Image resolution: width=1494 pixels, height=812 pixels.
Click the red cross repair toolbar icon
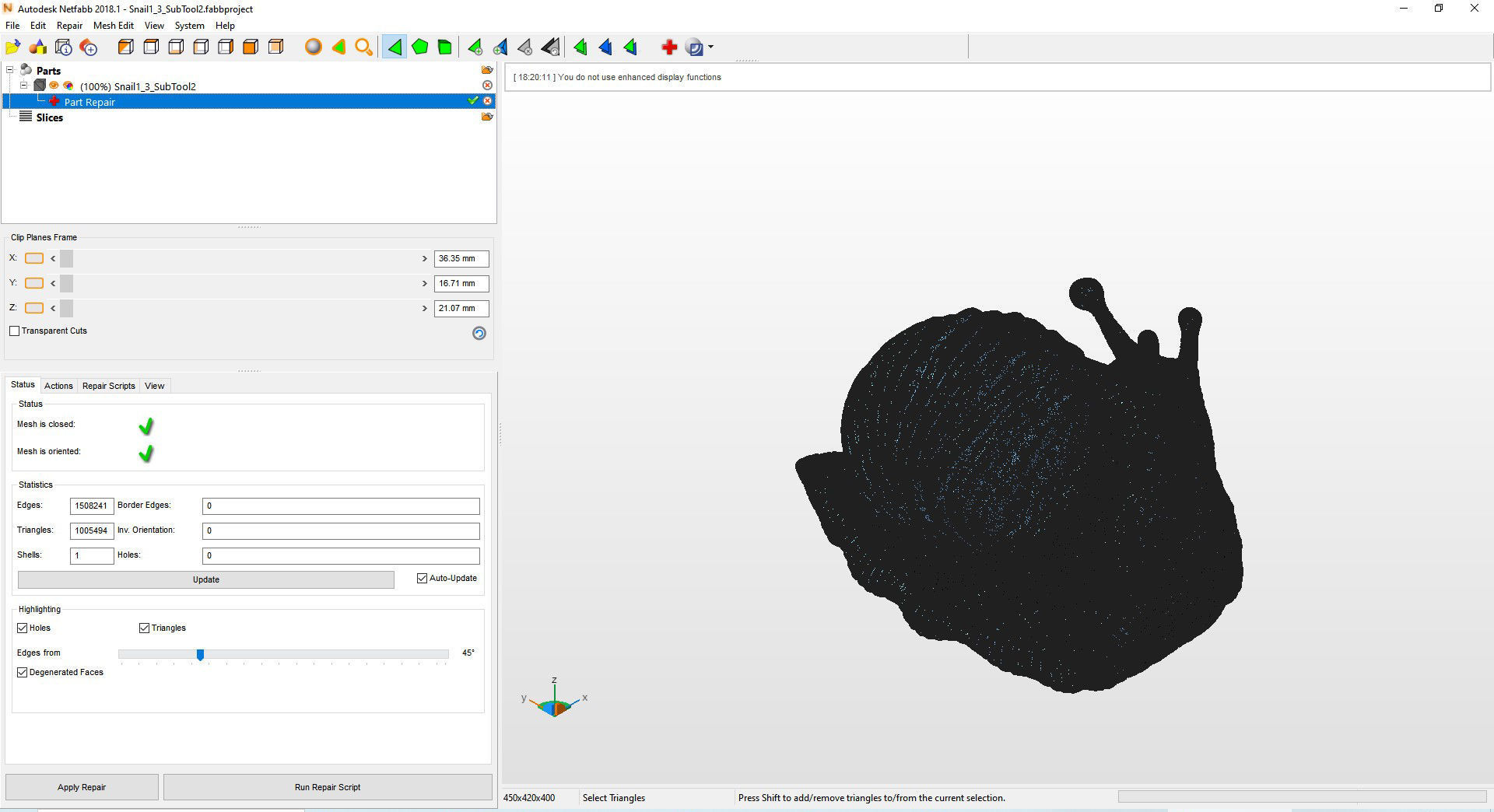pyautogui.click(x=668, y=47)
